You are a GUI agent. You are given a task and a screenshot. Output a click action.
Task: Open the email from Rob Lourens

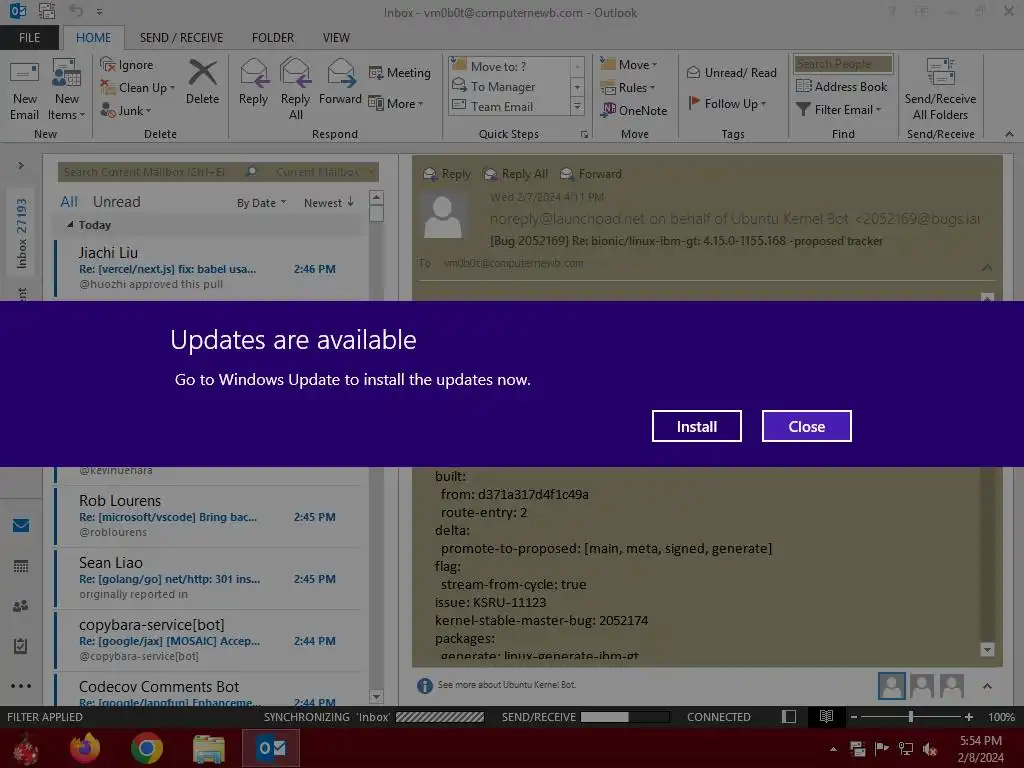[x=208, y=516]
